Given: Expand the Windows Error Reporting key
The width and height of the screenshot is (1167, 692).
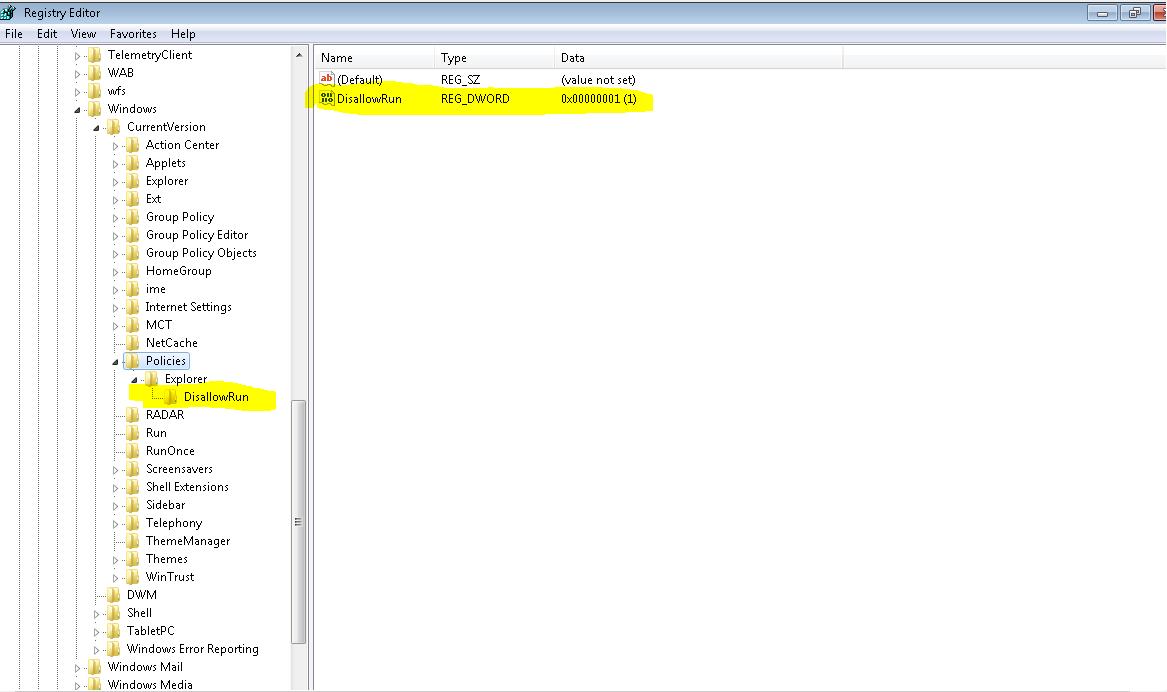Looking at the screenshot, I should pos(96,650).
